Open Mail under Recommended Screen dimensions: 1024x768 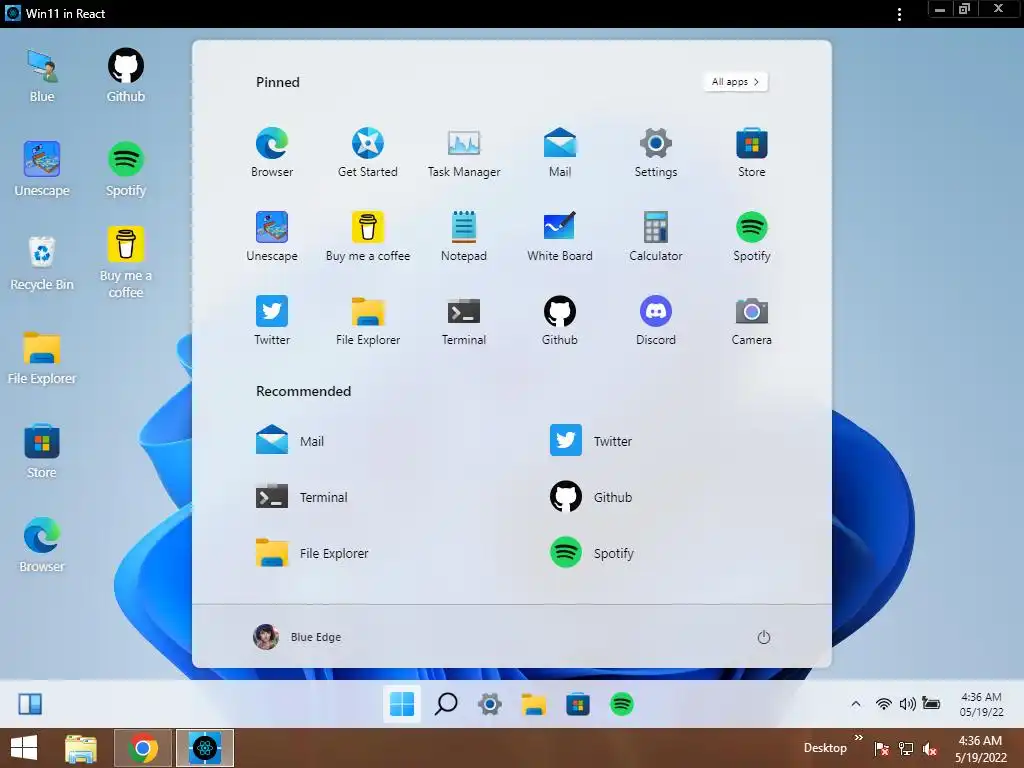tap(290, 441)
